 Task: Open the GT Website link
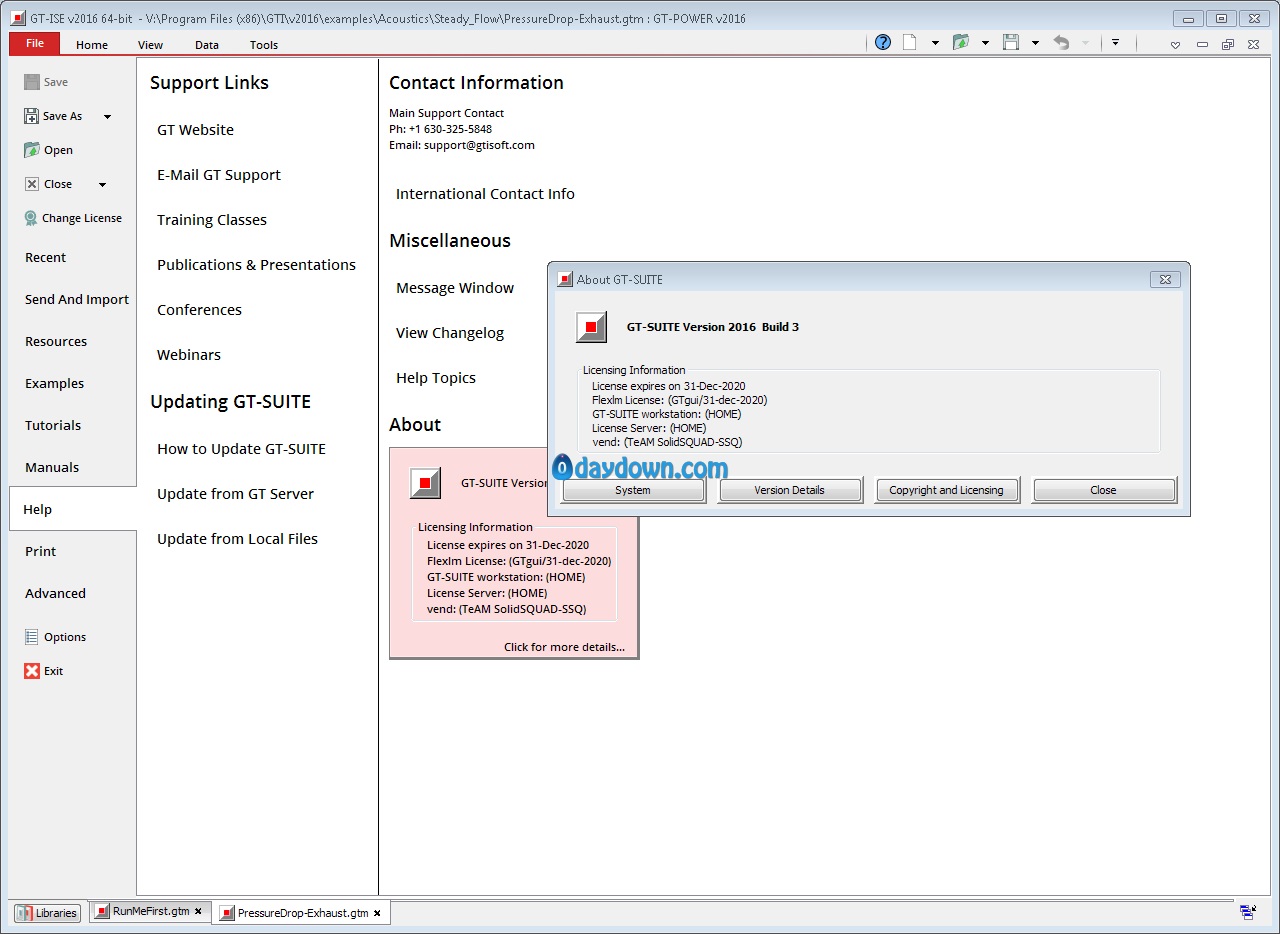(x=195, y=130)
